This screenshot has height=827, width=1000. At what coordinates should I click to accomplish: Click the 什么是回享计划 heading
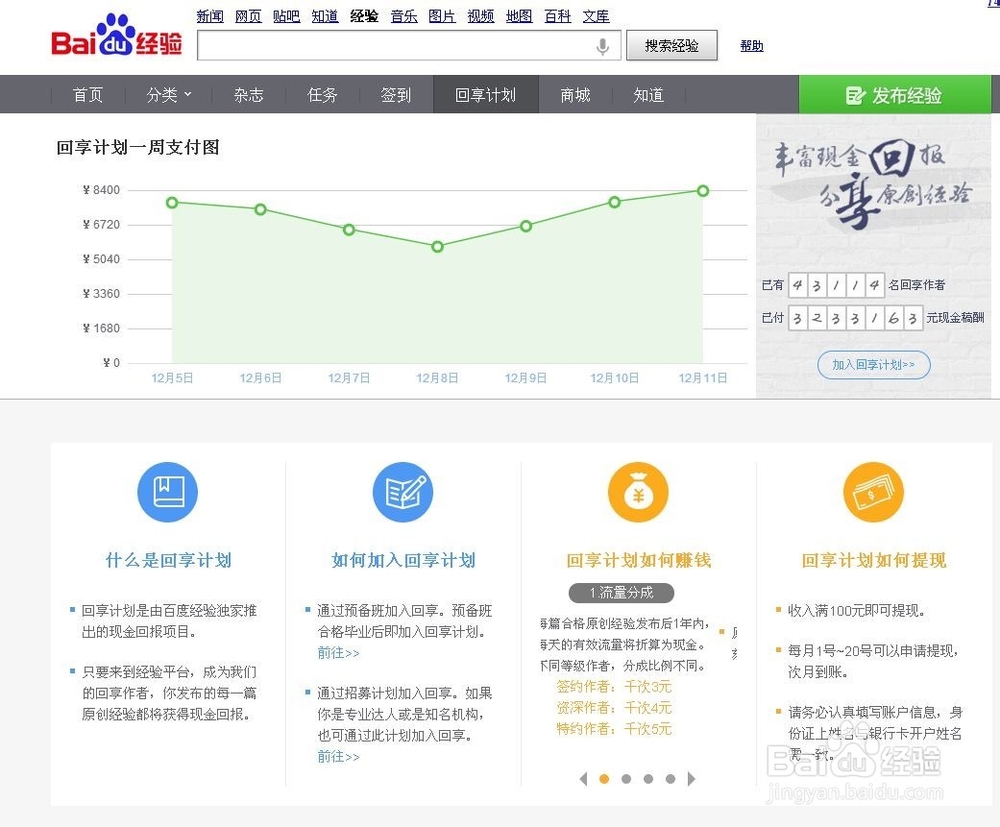[168, 560]
